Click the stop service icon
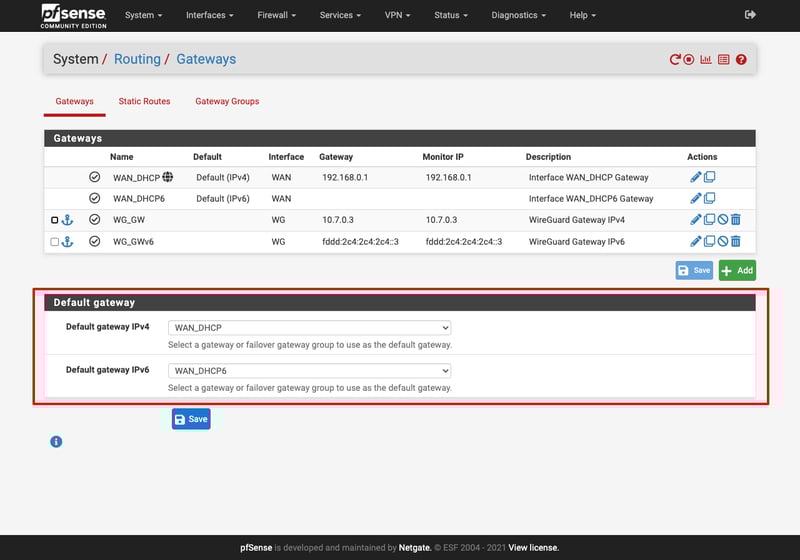The height and width of the screenshot is (560, 800). click(x=689, y=60)
